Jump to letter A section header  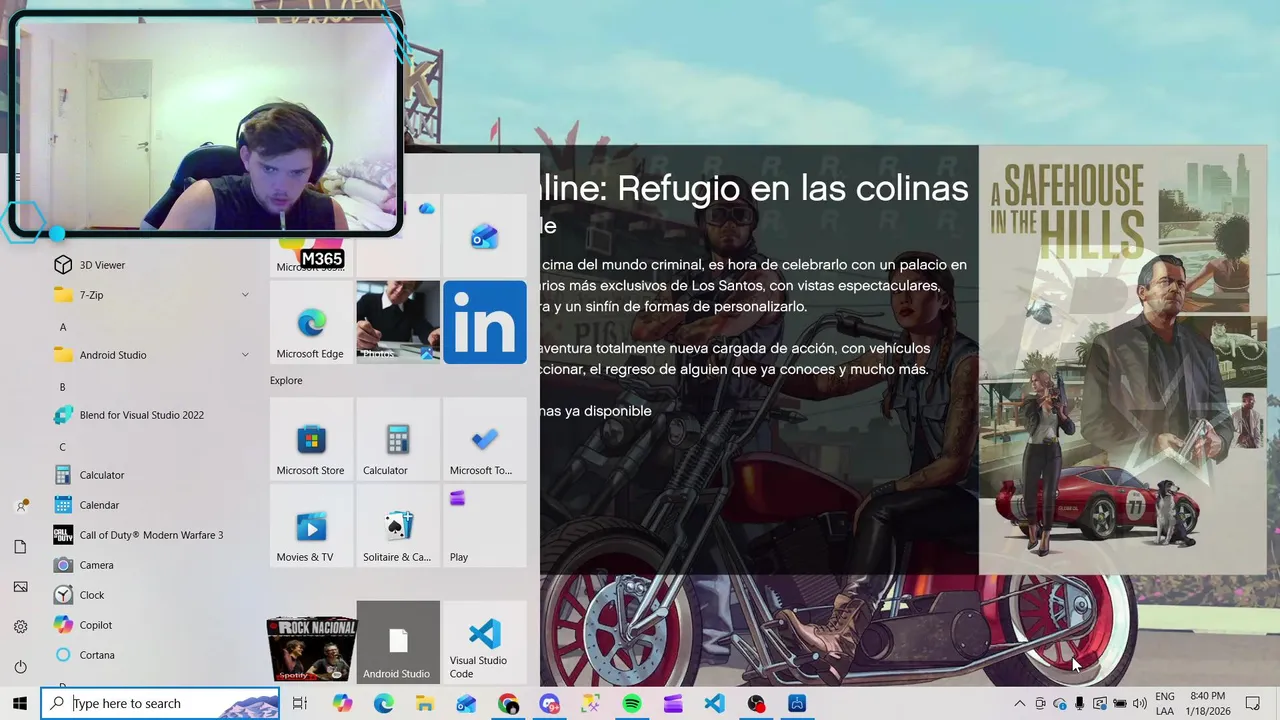[63, 327]
